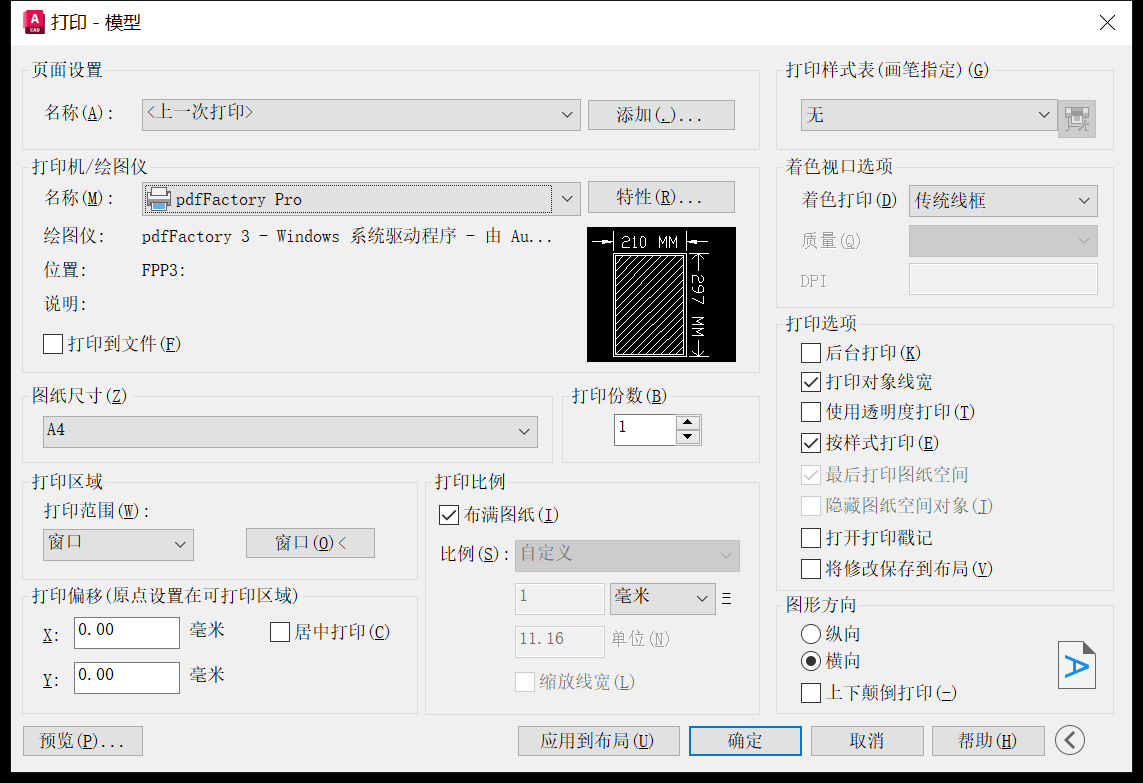Confirm with the 确定 button

click(745, 741)
